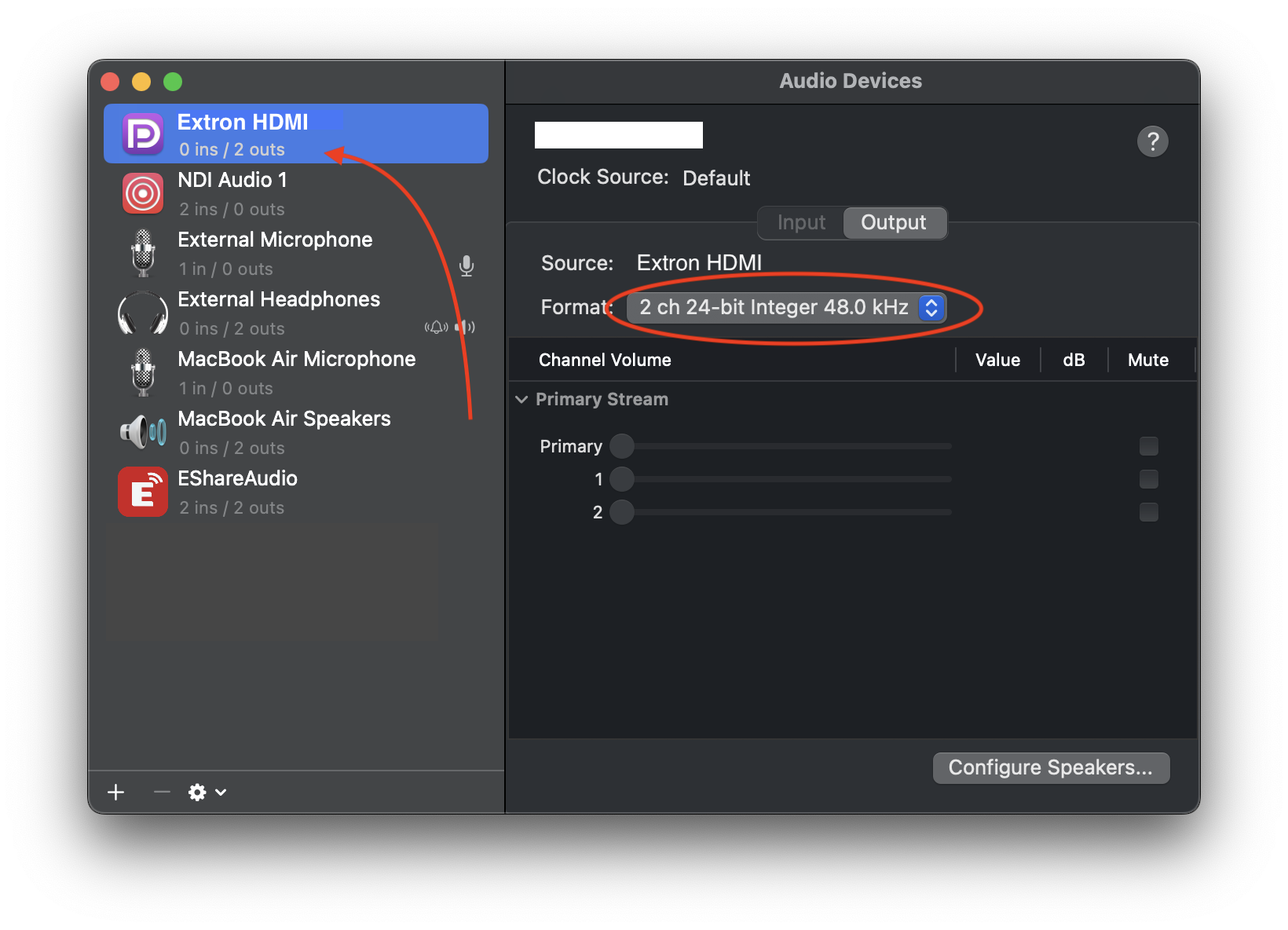Toggle mute checkbox for channel 2
This screenshot has height=930, width=1288.
click(x=1148, y=512)
